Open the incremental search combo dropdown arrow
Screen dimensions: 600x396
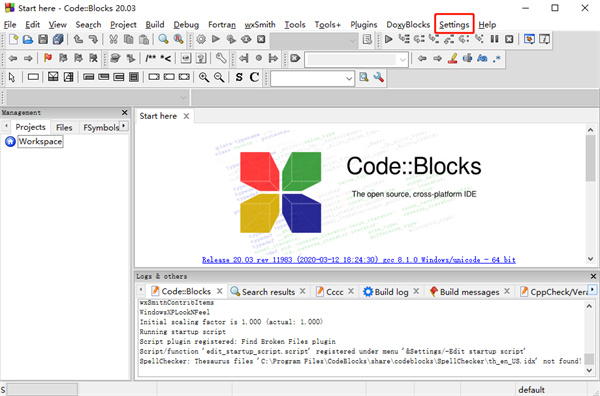(x=403, y=59)
